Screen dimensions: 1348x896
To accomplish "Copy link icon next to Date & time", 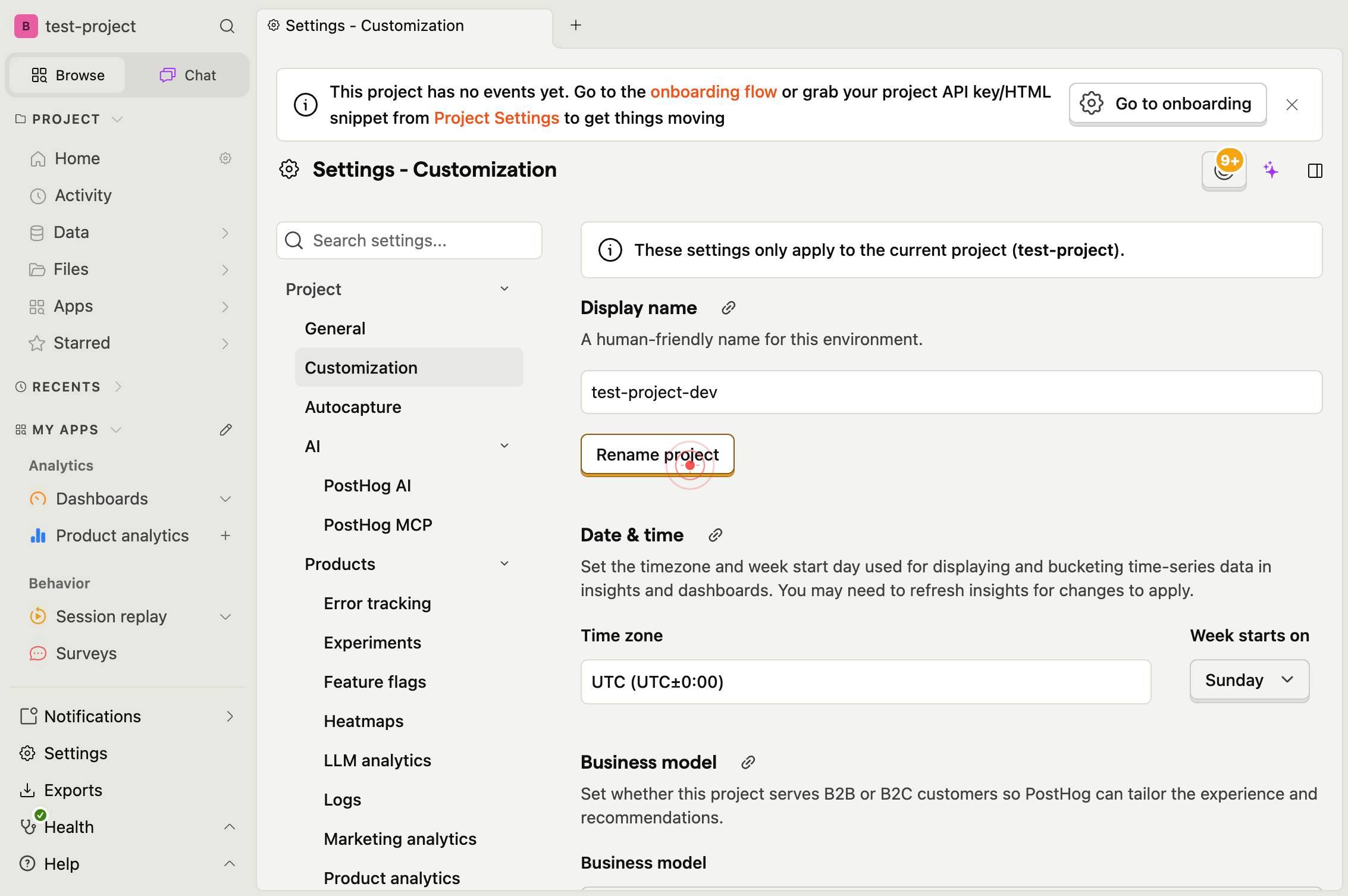I will [x=715, y=535].
